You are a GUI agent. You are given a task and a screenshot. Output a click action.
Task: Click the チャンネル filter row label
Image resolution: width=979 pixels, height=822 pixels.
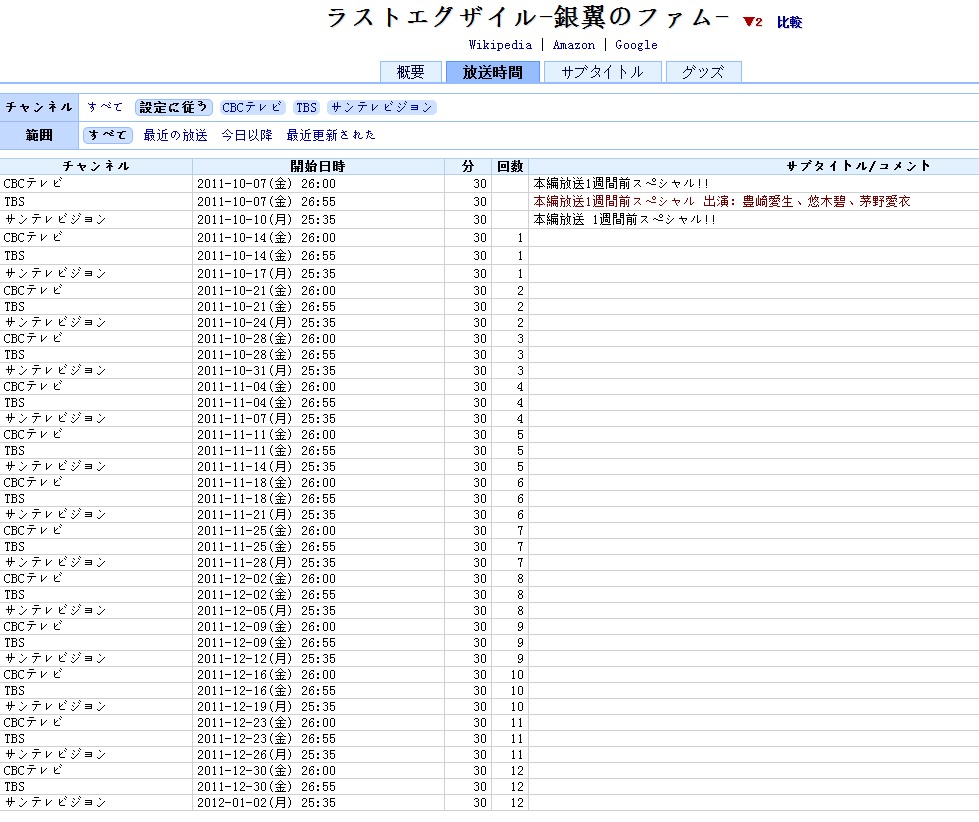coord(39,107)
